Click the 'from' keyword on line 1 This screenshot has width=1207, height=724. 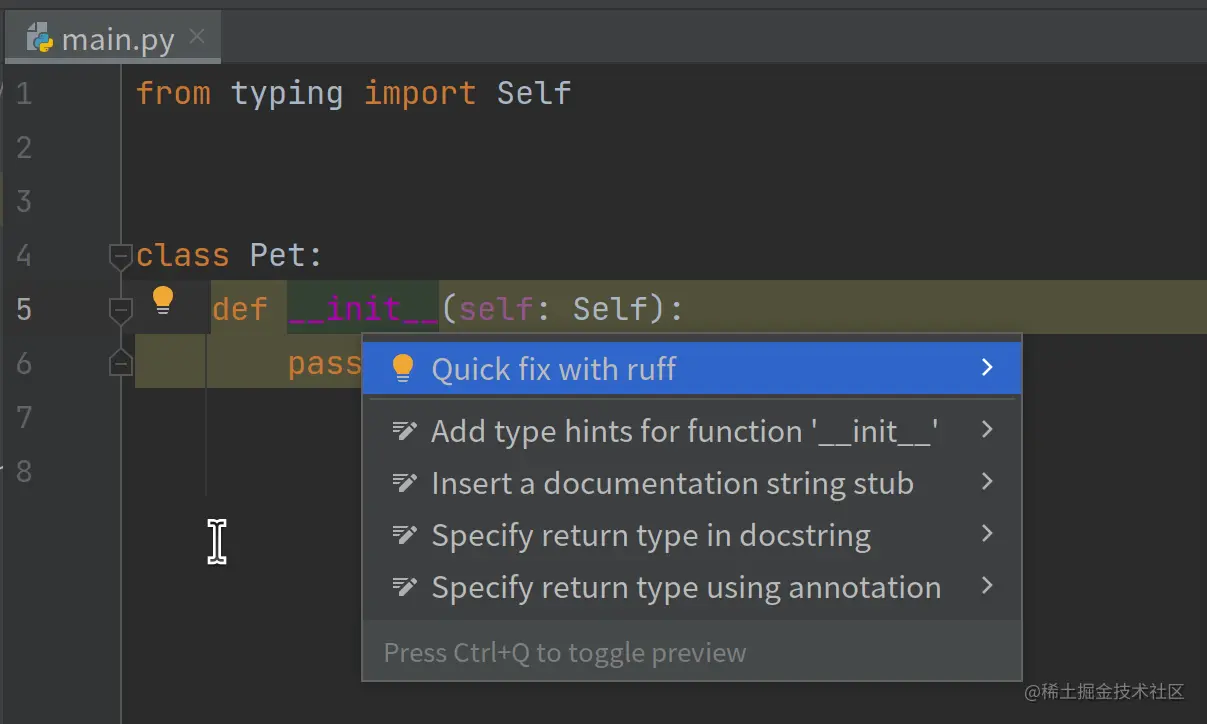tap(173, 93)
